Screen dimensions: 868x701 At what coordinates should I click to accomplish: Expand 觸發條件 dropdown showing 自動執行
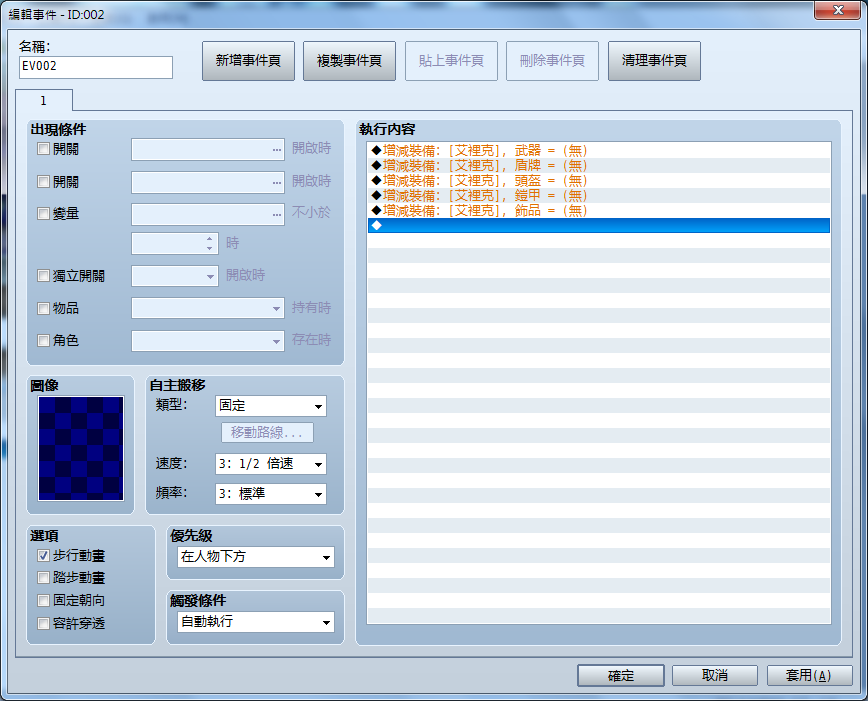[x=256, y=622]
